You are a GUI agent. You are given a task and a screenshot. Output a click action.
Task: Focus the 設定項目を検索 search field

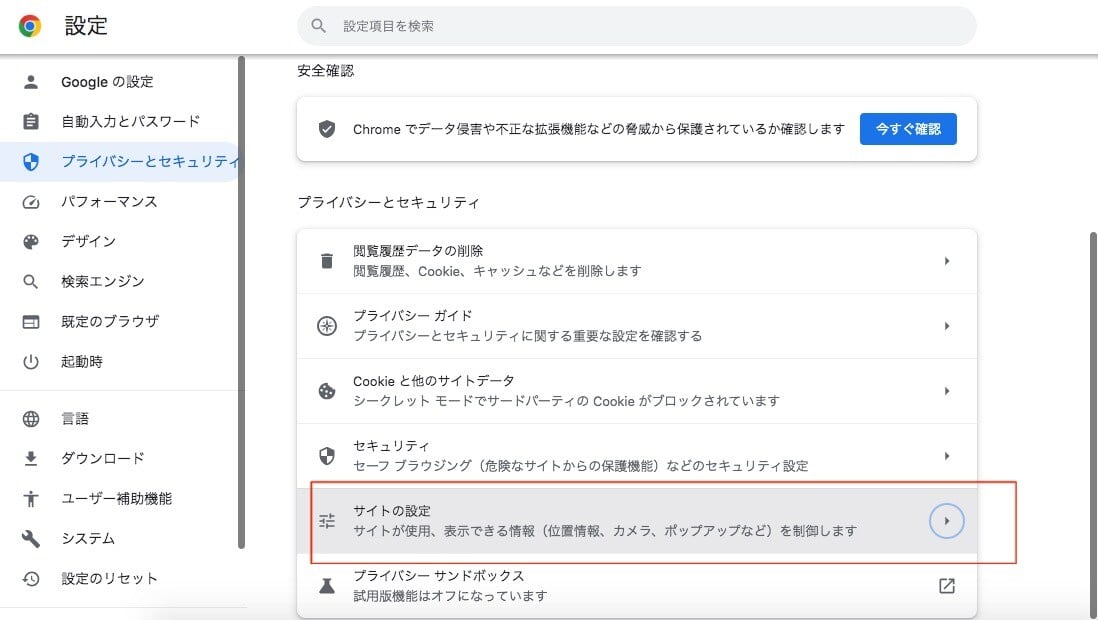coord(637,26)
